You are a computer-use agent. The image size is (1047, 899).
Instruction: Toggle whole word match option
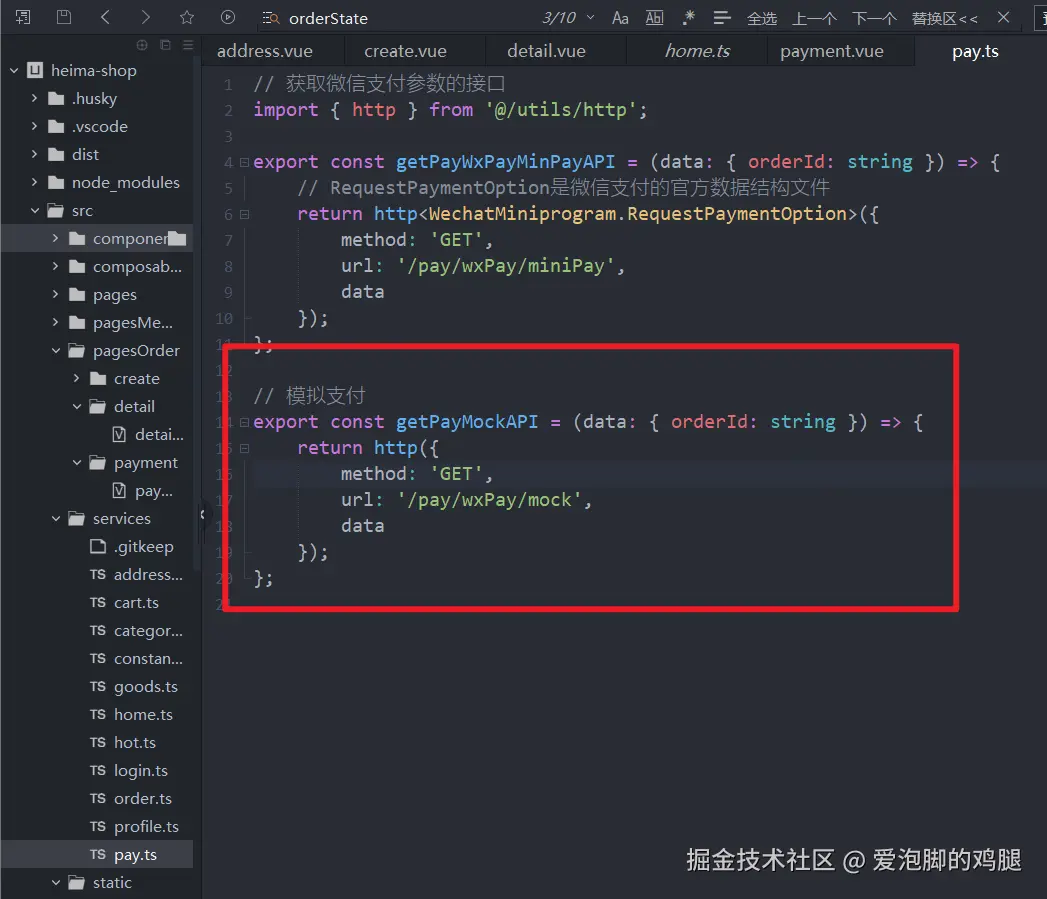654,18
